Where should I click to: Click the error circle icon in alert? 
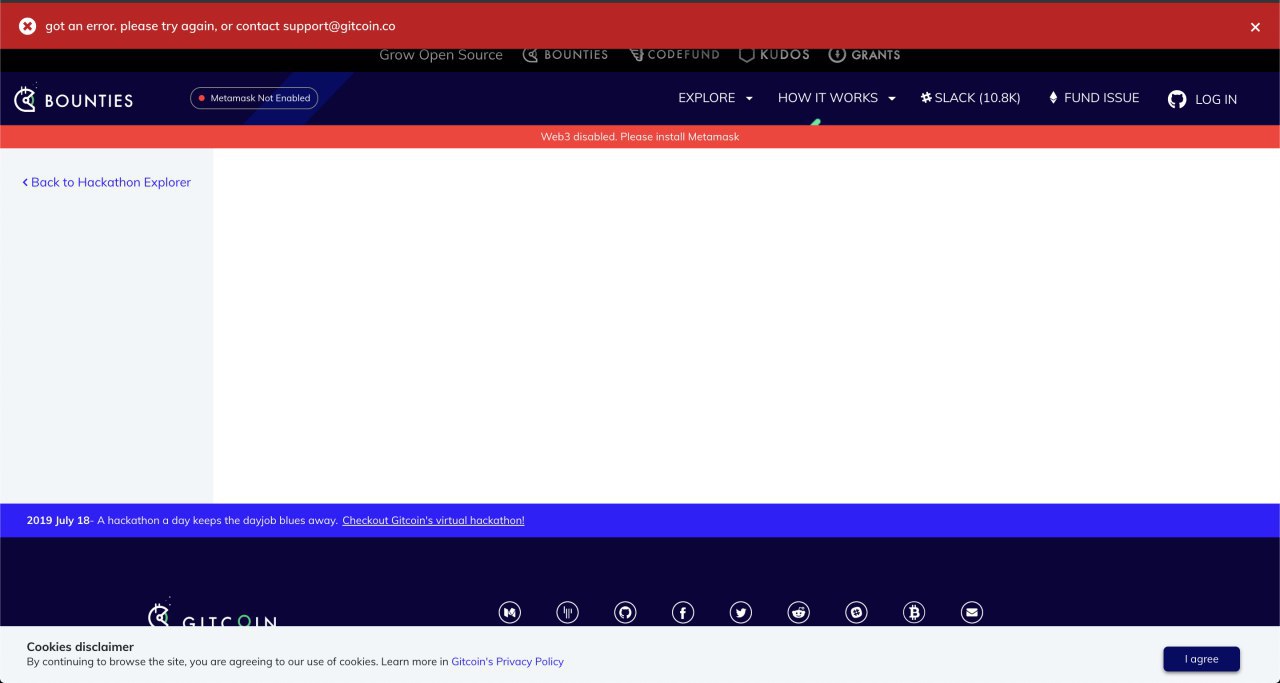[28, 26]
